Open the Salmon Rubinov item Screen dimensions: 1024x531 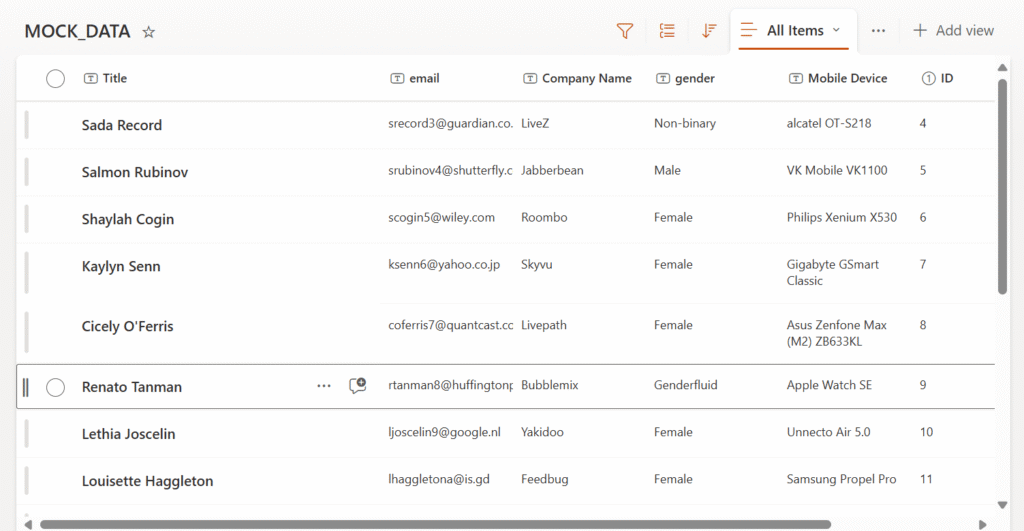(x=135, y=172)
